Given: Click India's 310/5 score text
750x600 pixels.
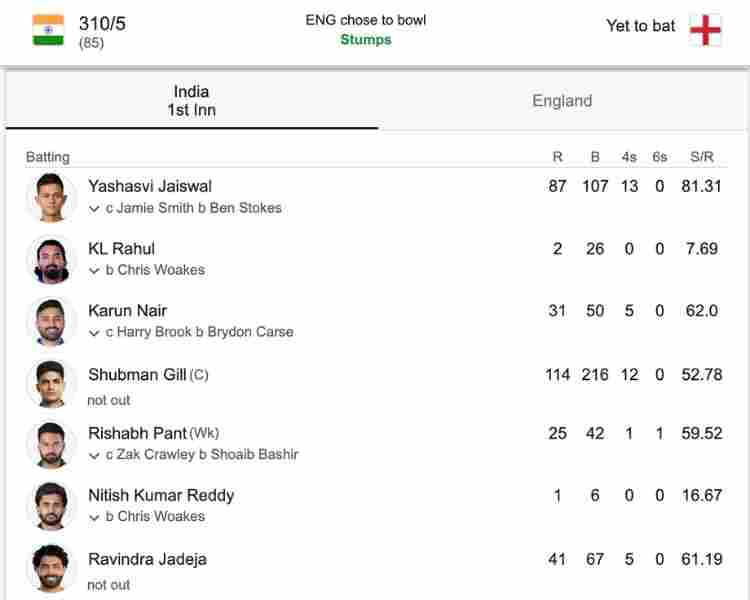Looking at the screenshot, I should [x=102, y=23].
